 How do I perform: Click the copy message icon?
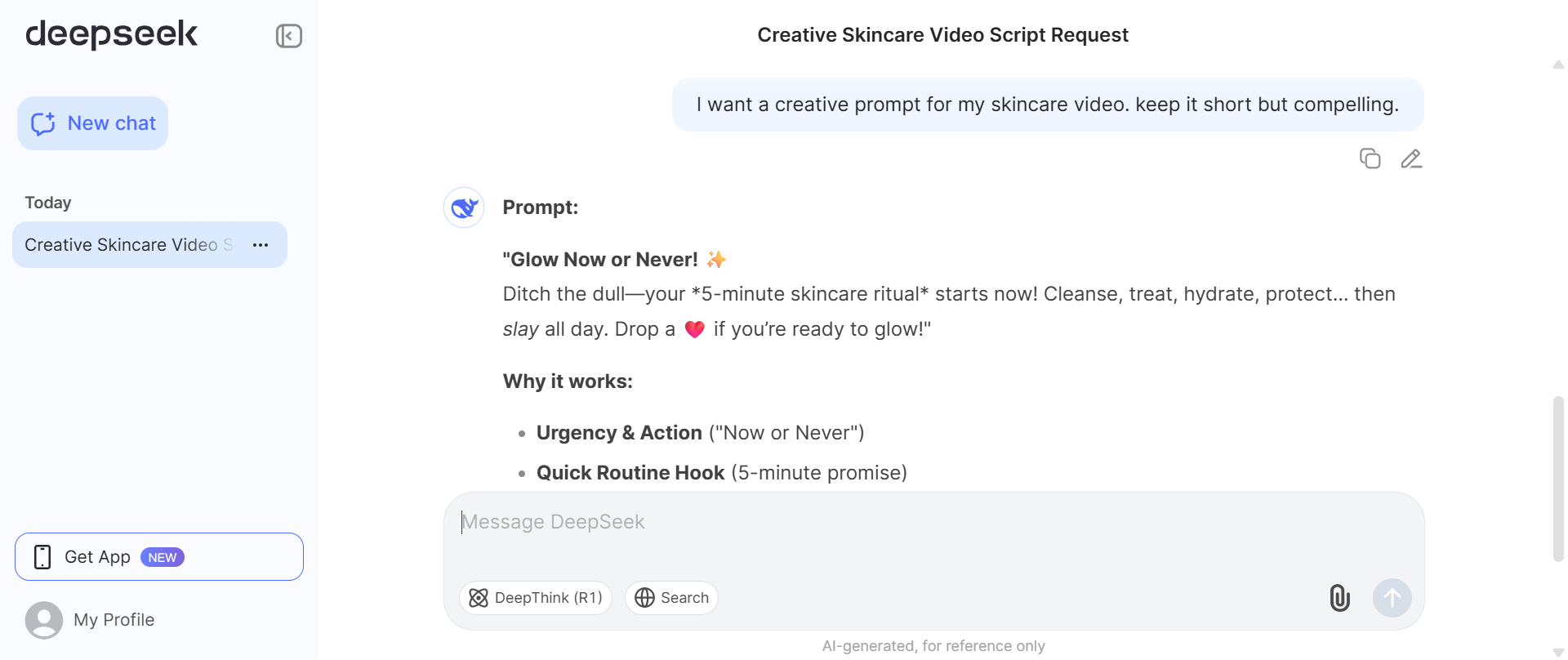coord(1370,158)
